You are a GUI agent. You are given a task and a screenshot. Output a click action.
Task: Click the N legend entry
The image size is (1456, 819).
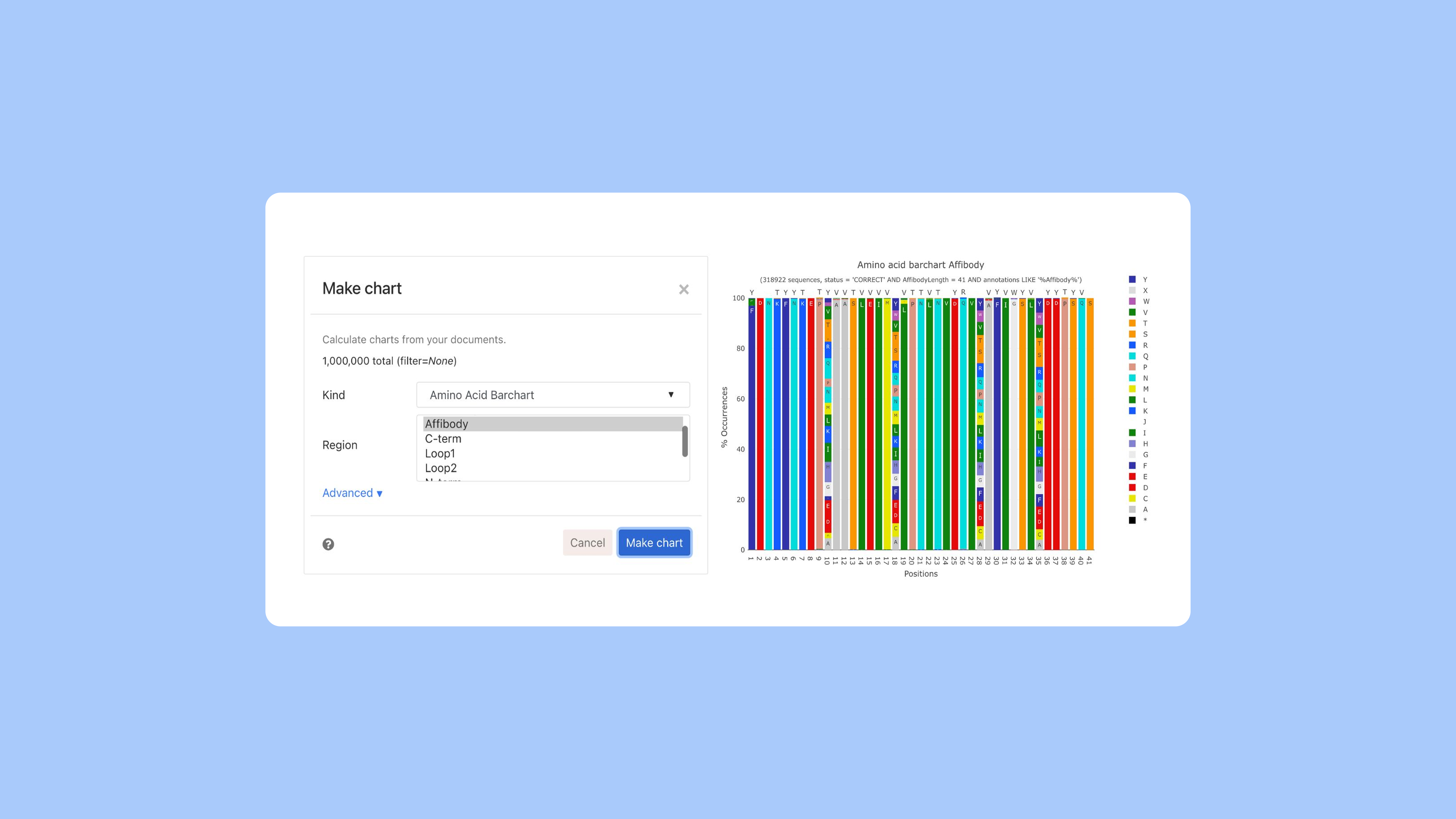(x=1138, y=378)
